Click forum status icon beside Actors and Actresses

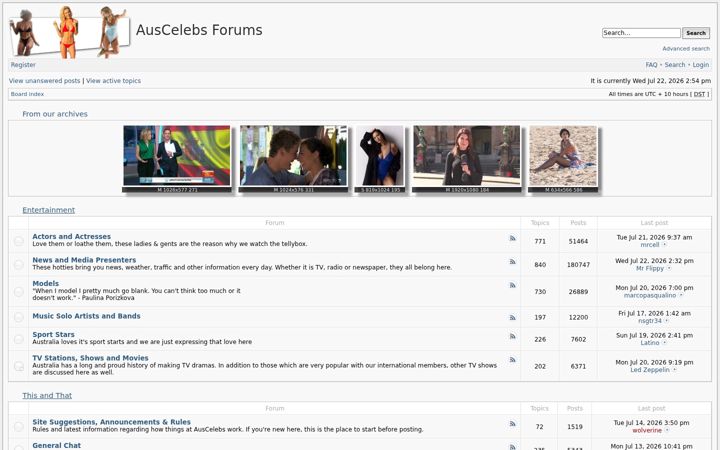pyautogui.click(x=18, y=241)
